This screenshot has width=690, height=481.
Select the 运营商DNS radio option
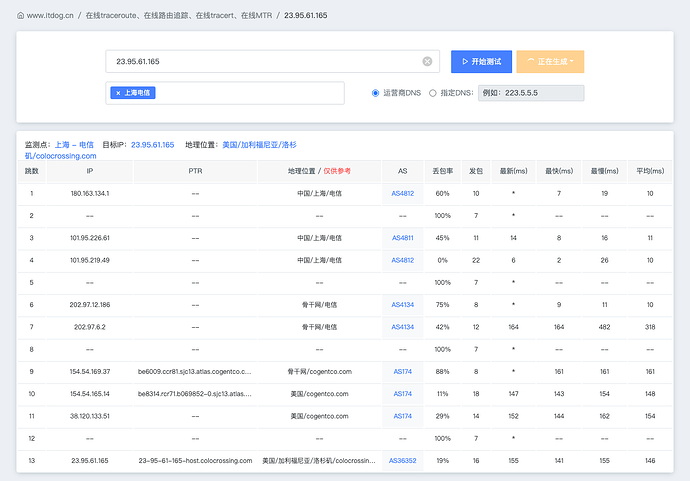point(375,93)
